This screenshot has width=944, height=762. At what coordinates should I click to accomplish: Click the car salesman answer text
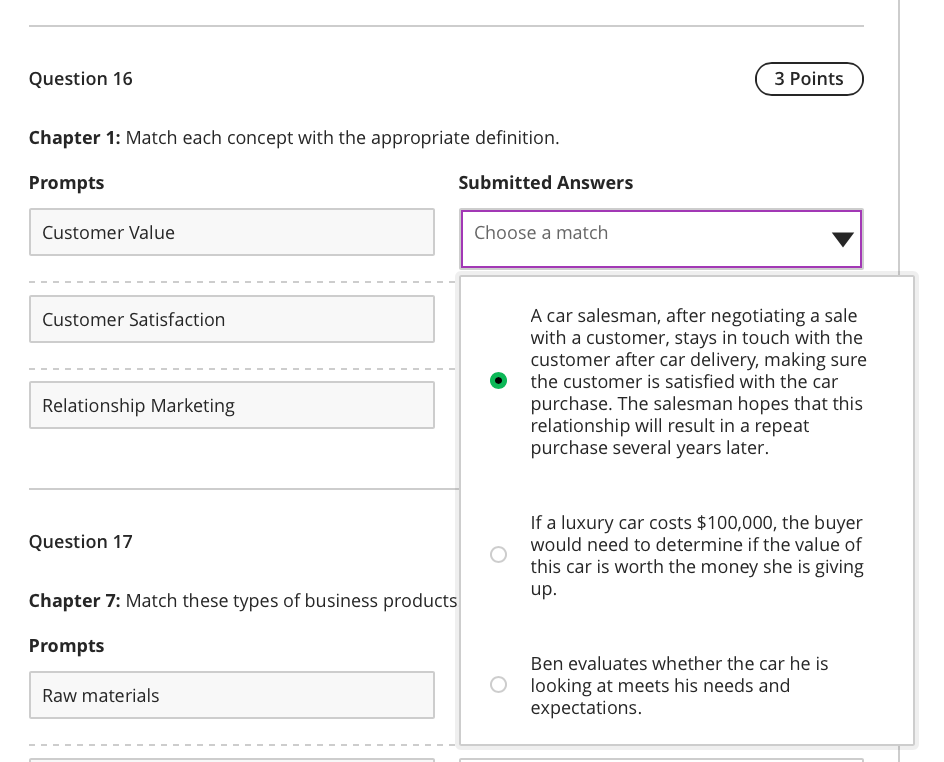(697, 381)
